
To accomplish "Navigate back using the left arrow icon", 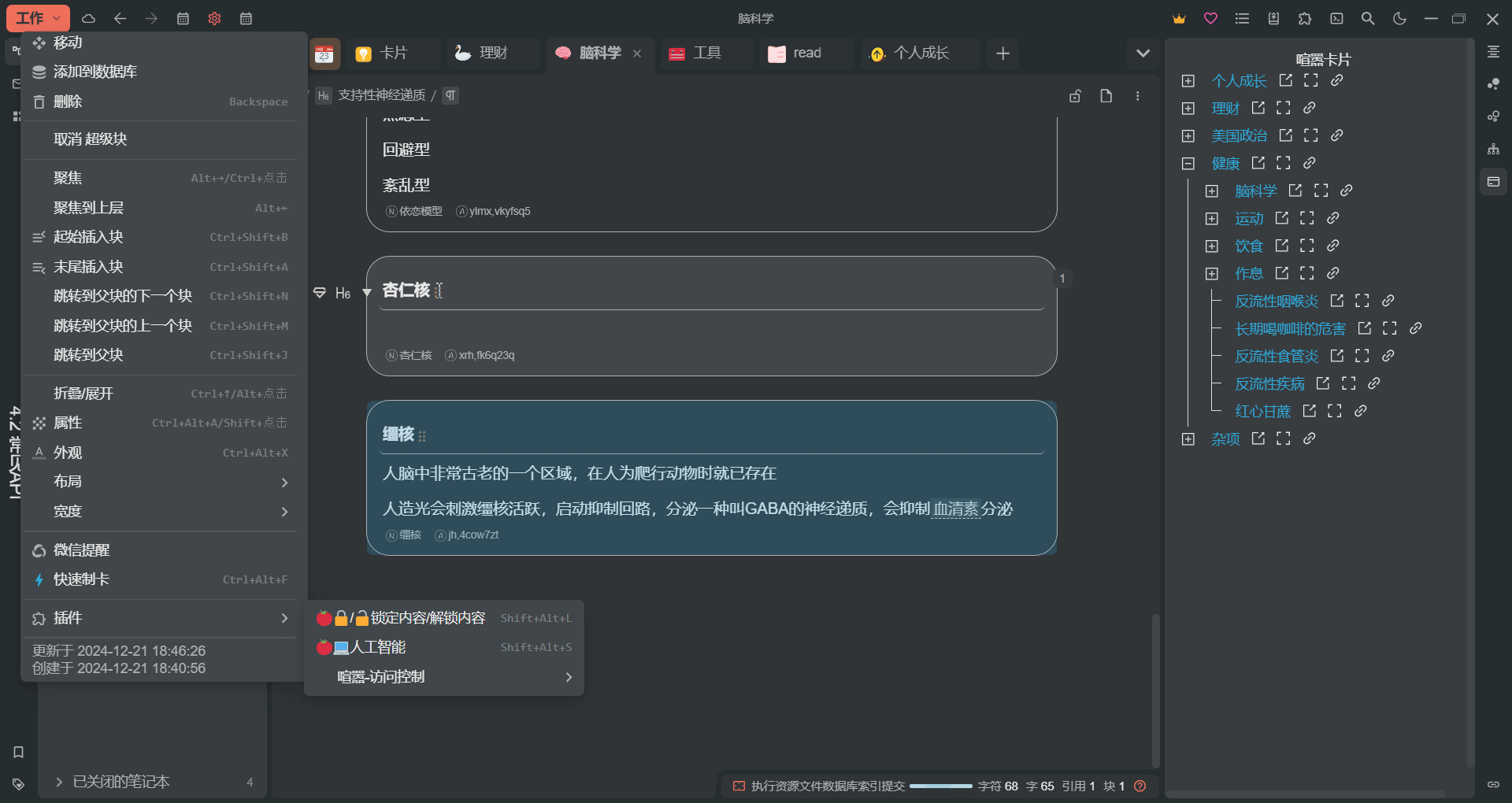I will pos(120,18).
